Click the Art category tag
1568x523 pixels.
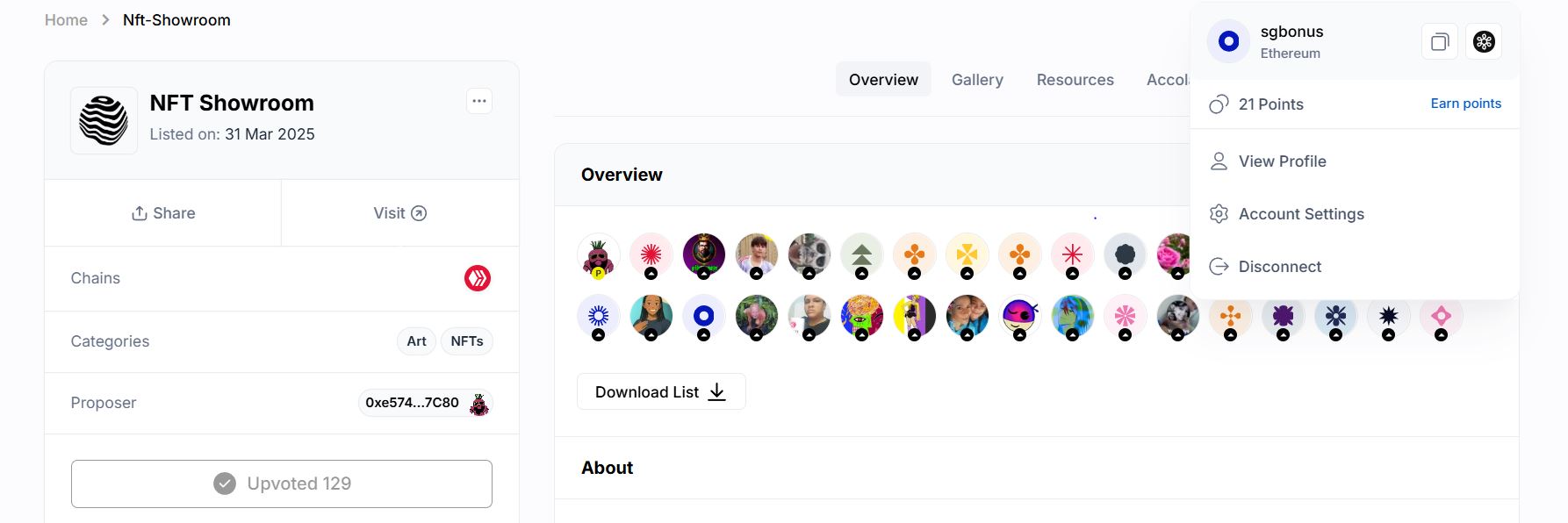coord(417,341)
